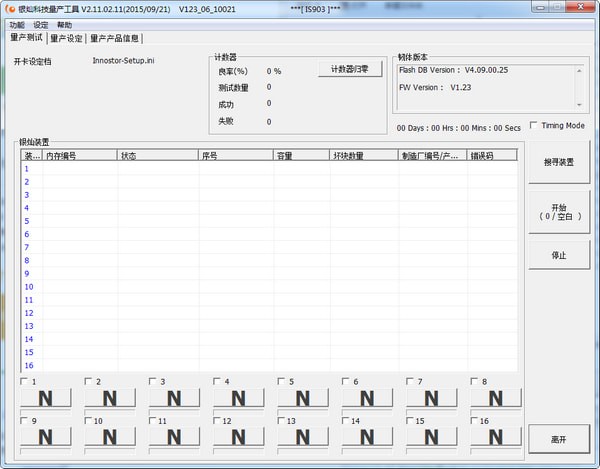Image resolution: width=600 pixels, height=469 pixels.
Task: Click the 停止 stop button
Action: point(558,255)
